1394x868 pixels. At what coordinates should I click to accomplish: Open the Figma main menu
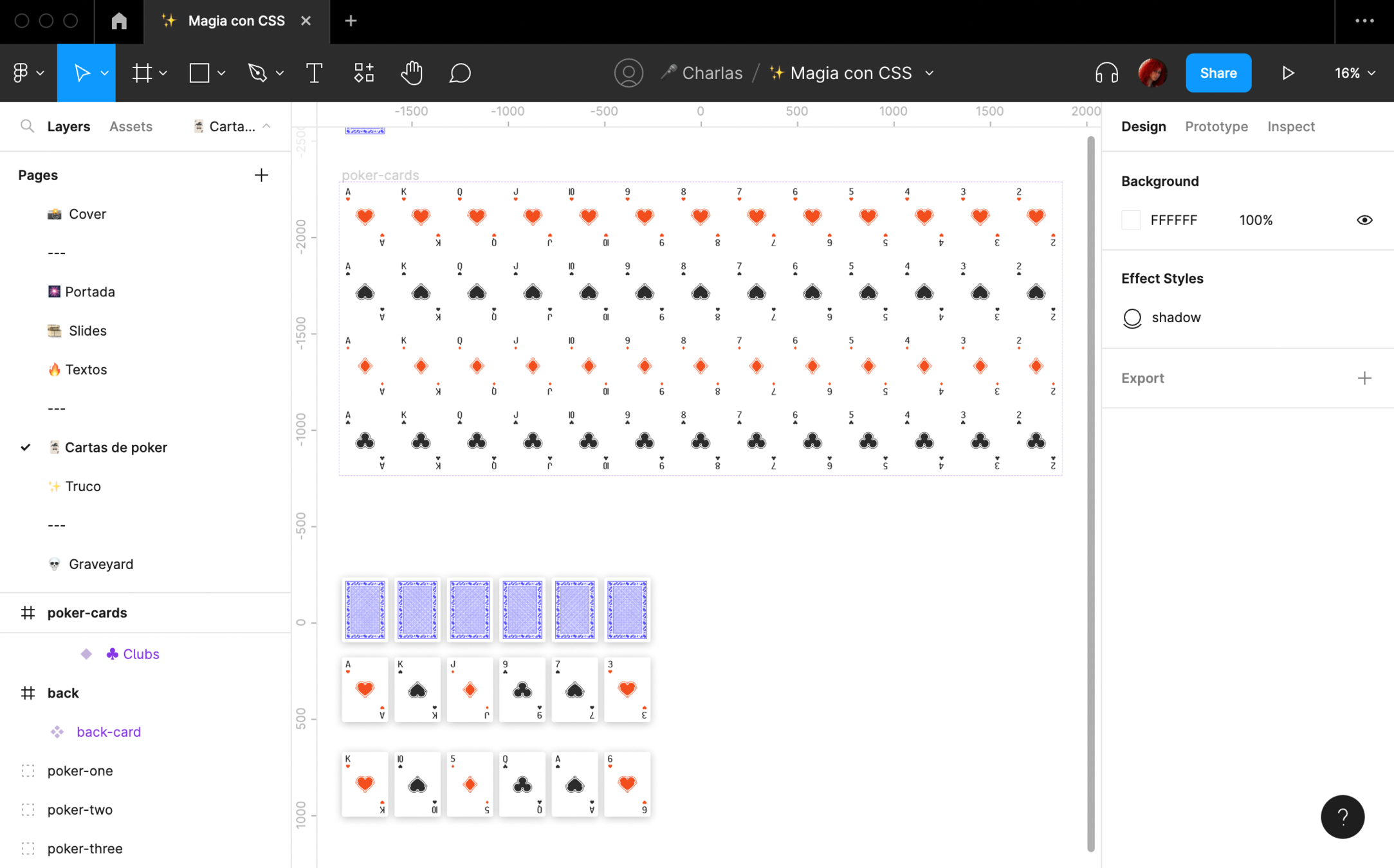tap(28, 73)
